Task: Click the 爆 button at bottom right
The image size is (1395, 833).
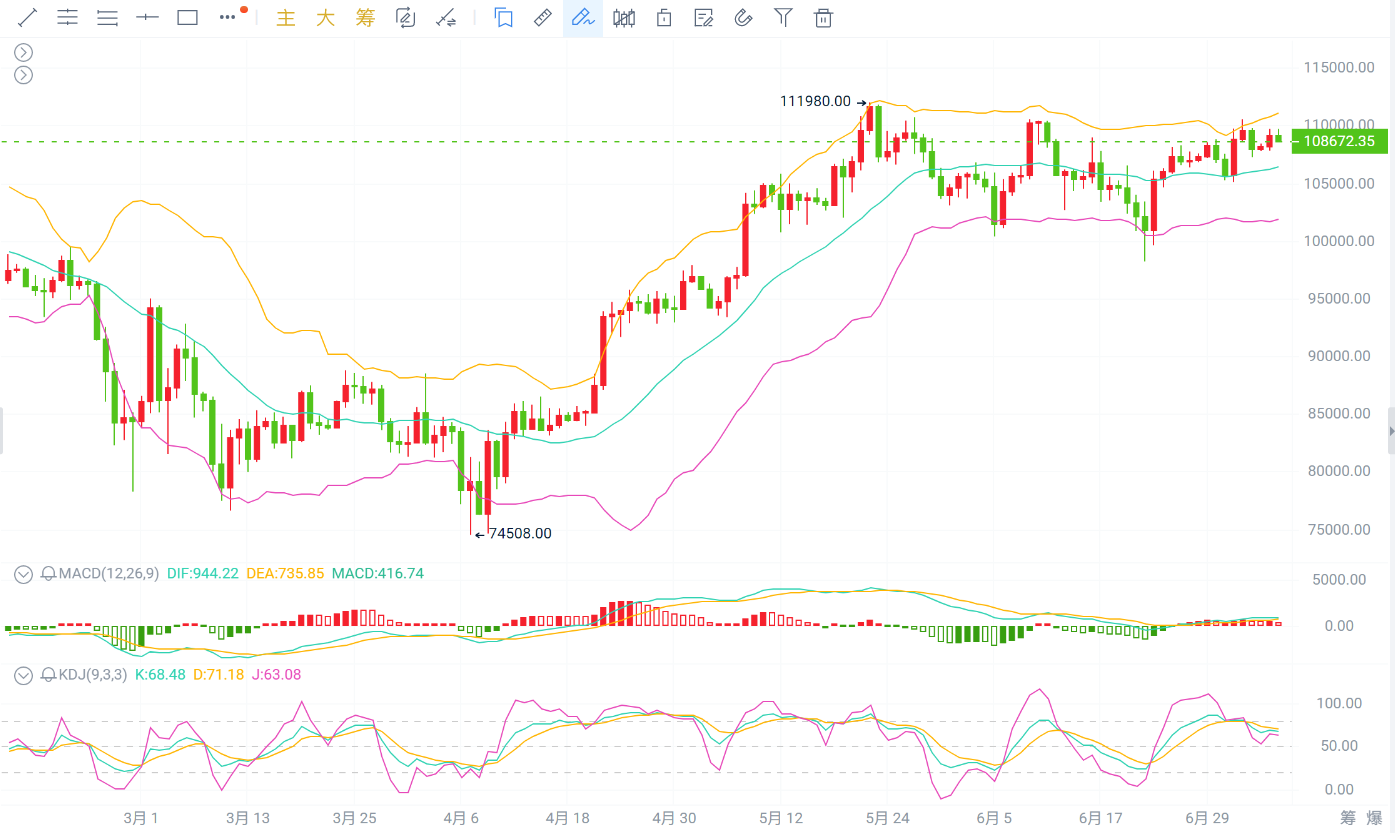Action: pyautogui.click(x=1376, y=818)
